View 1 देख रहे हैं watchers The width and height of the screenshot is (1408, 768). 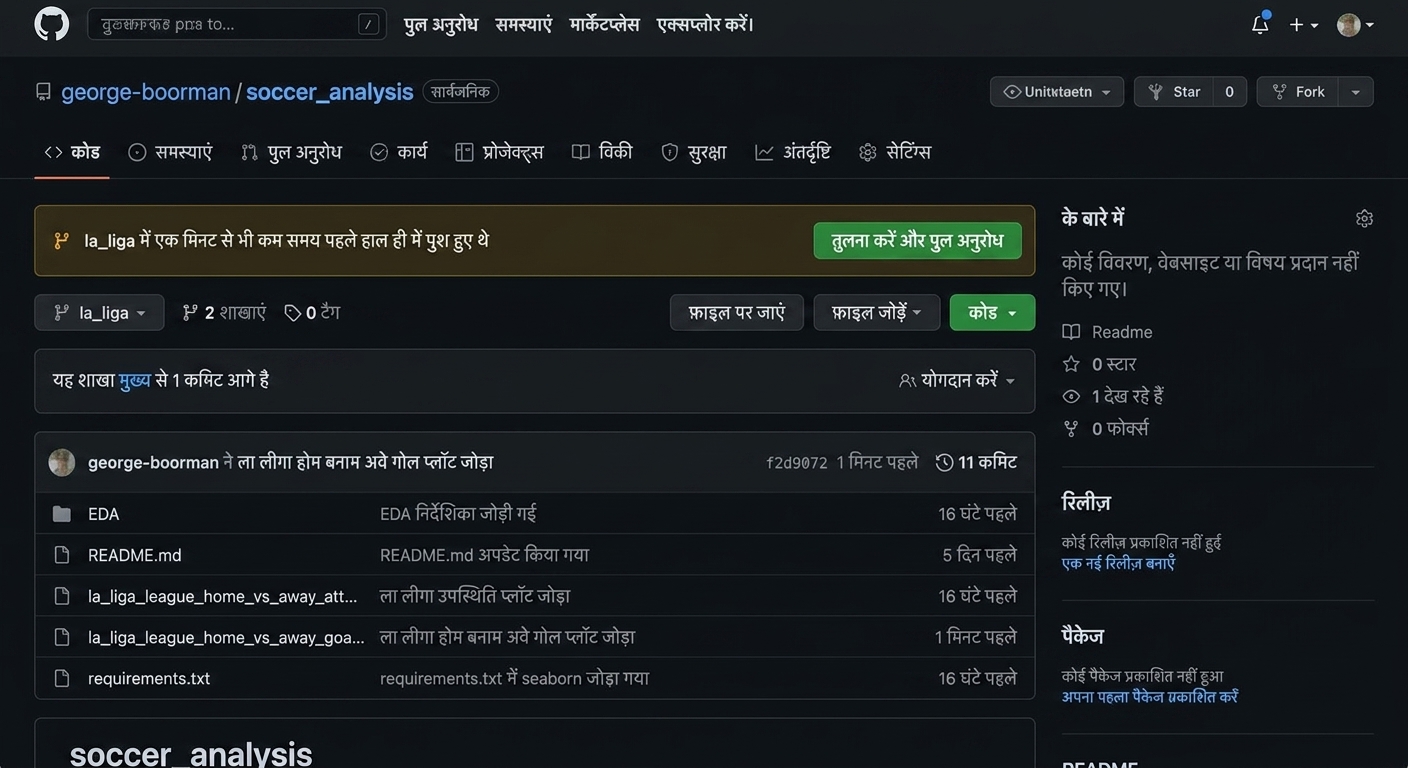(x=1113, y=396)
